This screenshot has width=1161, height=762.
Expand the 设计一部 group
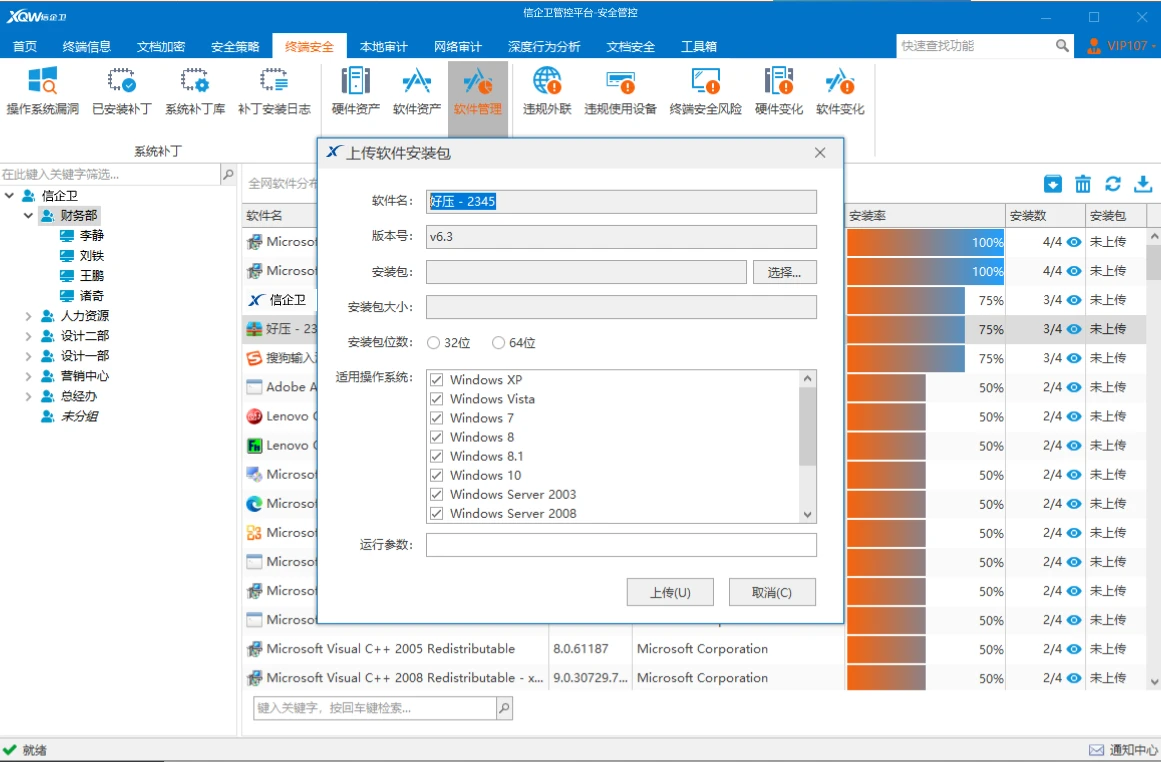(x=28, y=356)
